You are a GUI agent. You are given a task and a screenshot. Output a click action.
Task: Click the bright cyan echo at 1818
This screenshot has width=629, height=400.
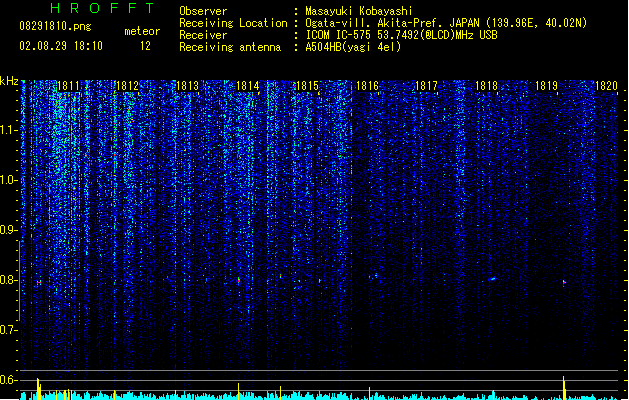[493, 279]
